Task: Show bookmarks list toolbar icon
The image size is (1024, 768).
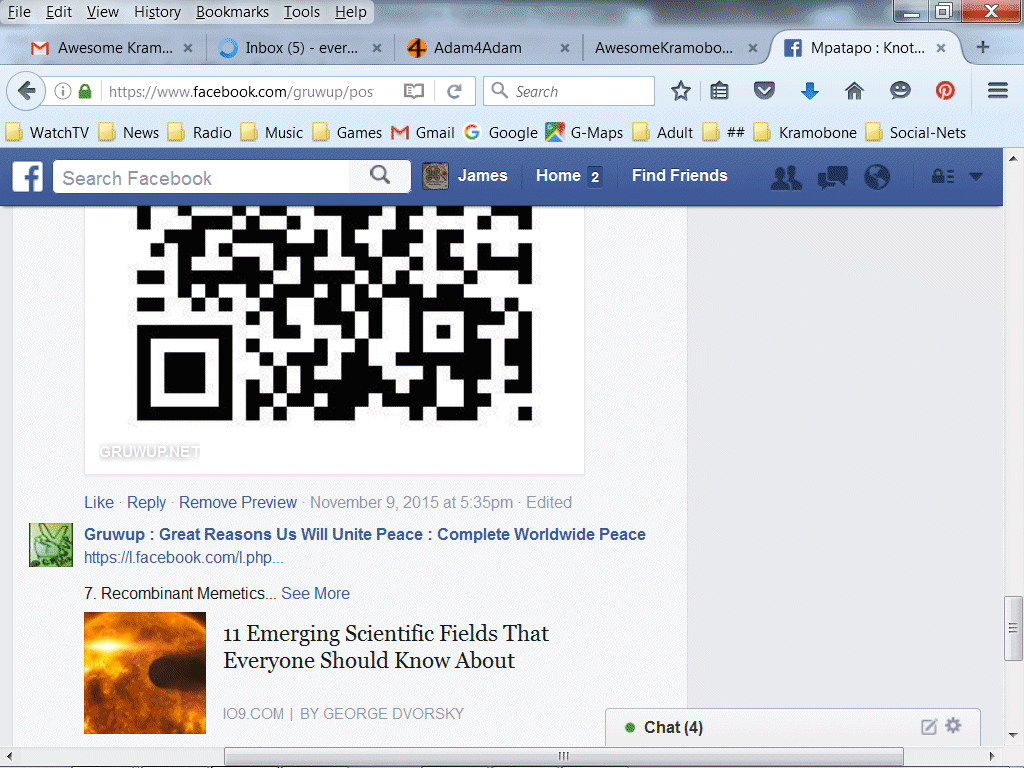Action: (719, 91)
